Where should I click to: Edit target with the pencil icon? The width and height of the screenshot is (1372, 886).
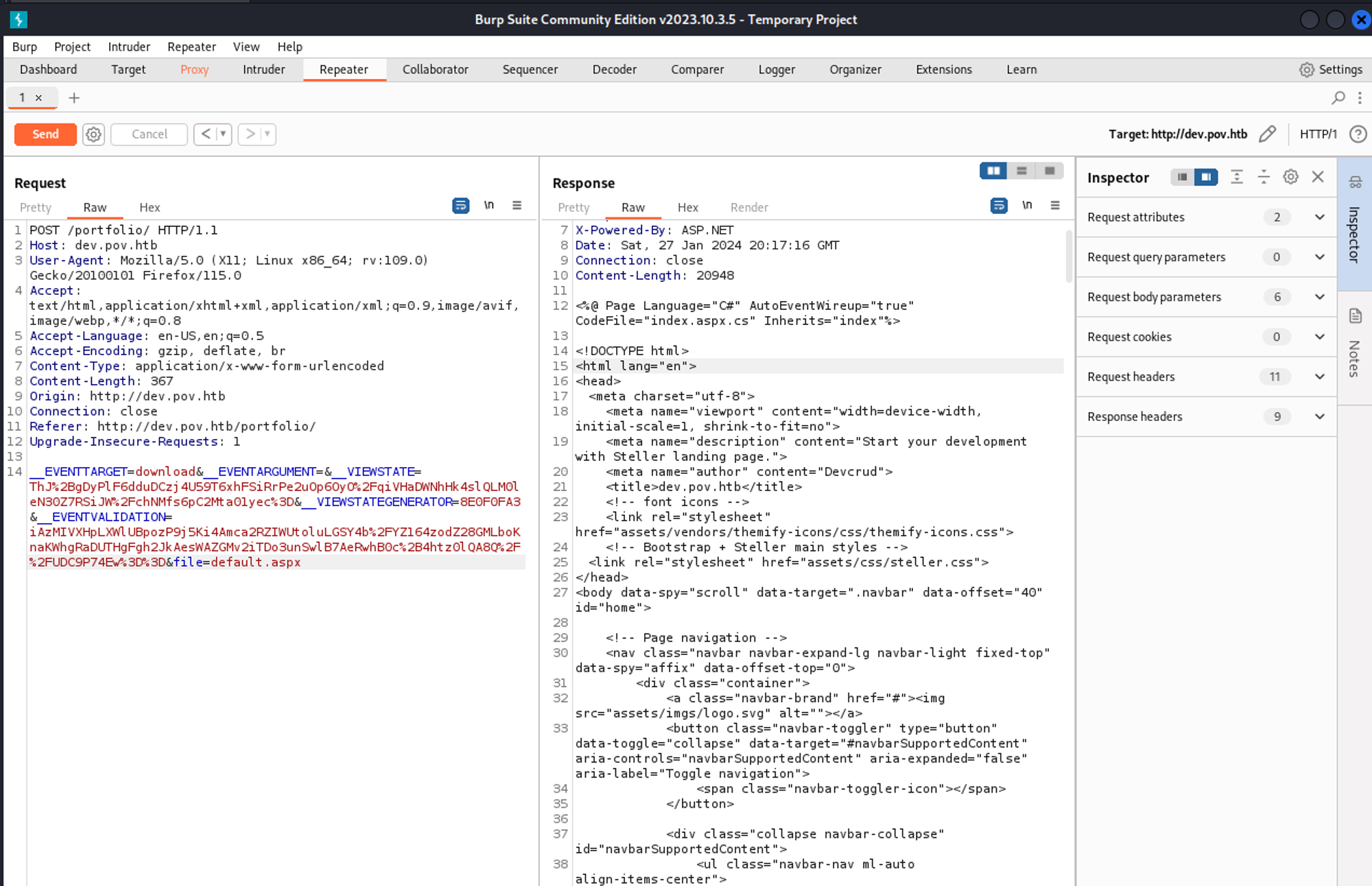(1267, 134)
